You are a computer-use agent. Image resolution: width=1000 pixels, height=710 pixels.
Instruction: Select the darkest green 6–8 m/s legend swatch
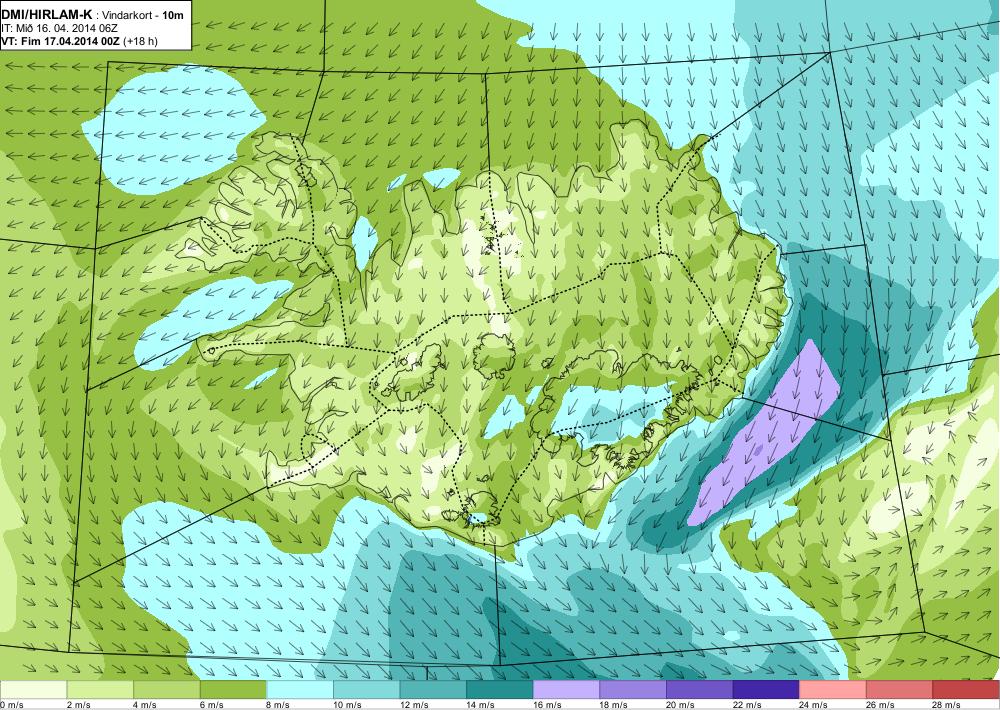233,690
